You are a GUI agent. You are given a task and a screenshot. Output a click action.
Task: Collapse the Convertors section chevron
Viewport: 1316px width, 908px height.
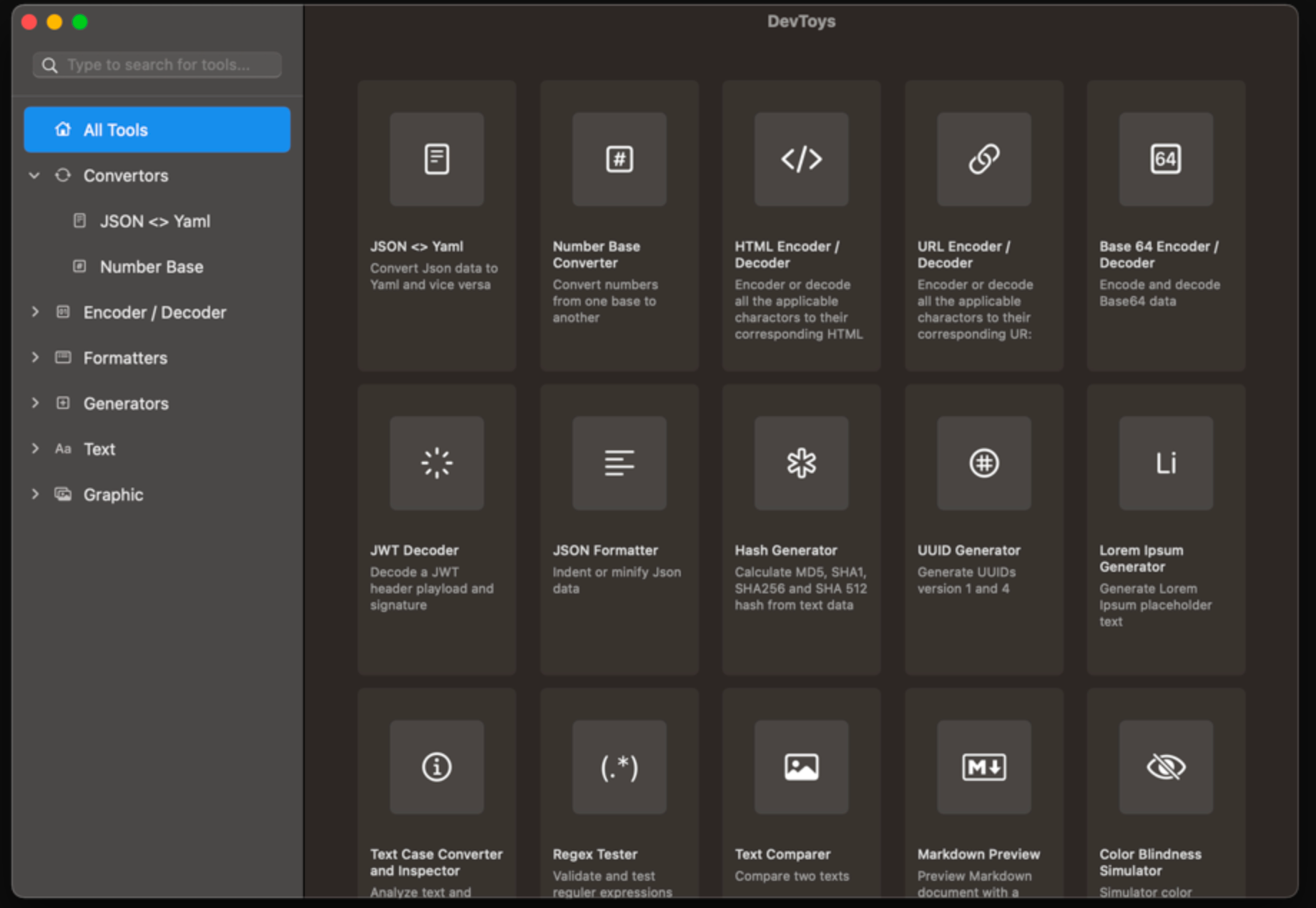(34, 175)
